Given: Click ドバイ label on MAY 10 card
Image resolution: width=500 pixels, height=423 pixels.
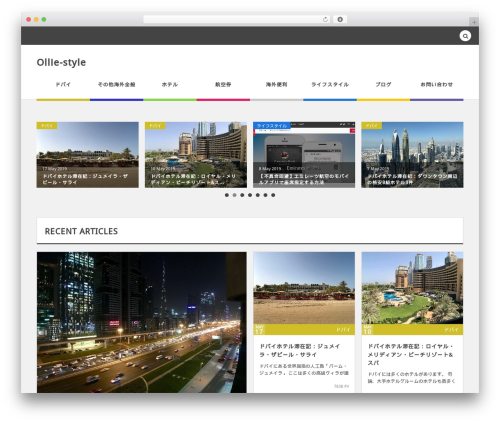Looking at the screenshot, I should 451,330.
